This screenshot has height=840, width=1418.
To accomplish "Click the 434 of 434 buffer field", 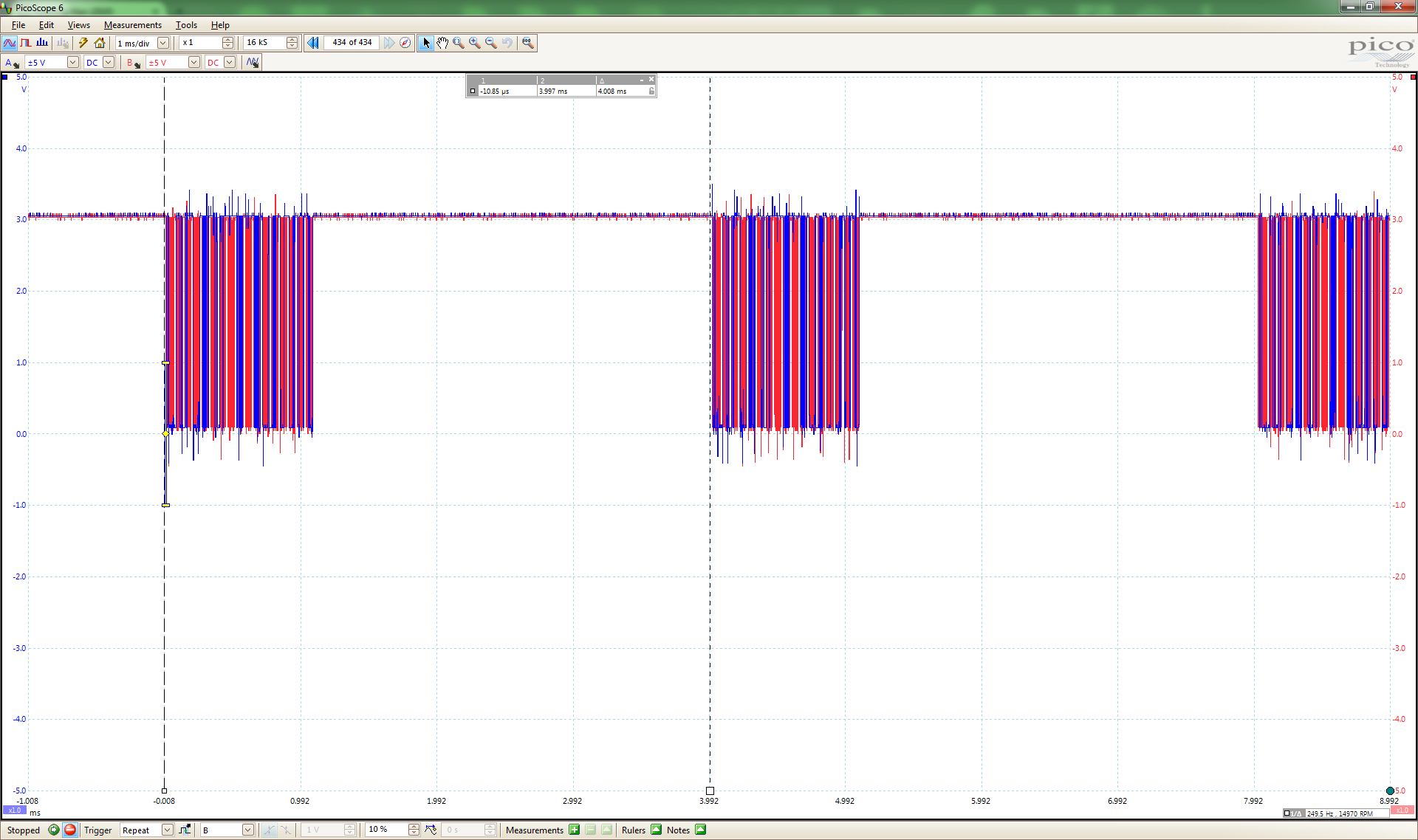I will coord(352,43).
